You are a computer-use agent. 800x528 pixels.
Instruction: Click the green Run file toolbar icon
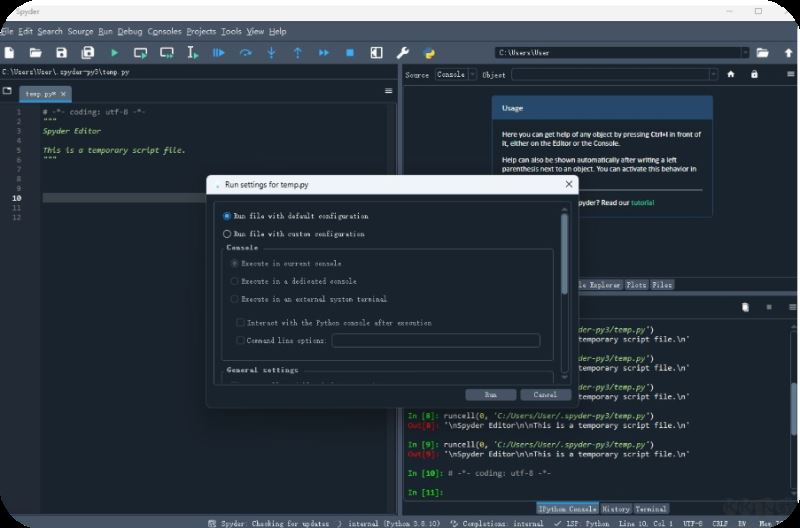point(114,52)
